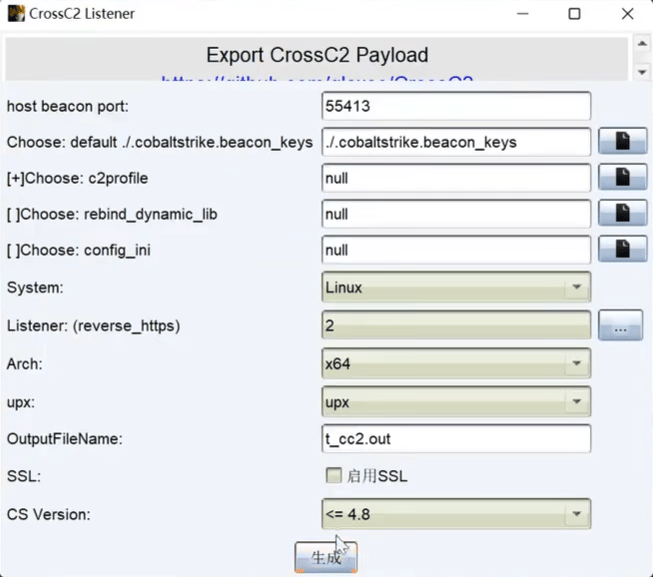The height and width of the screenshot is (577, 653).
Task: Browse file for cobaltstrike.beacon_keys
Action: coord(622,142)
